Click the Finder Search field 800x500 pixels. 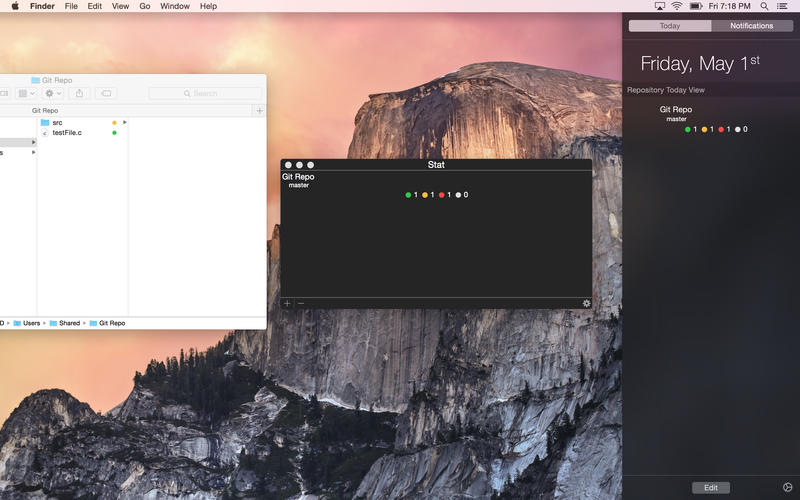click(204, 93)
